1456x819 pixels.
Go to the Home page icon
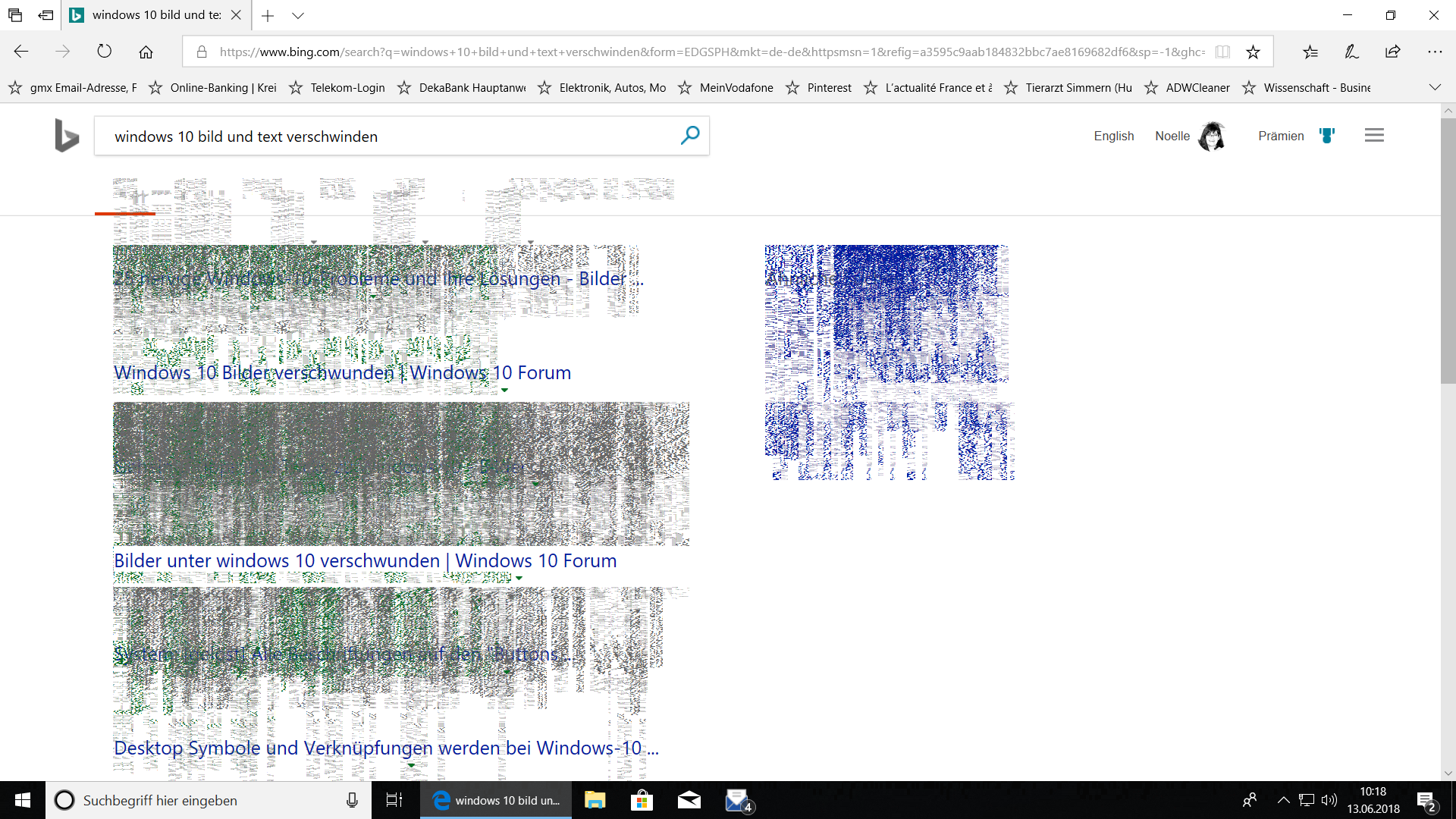coord(146,52)
